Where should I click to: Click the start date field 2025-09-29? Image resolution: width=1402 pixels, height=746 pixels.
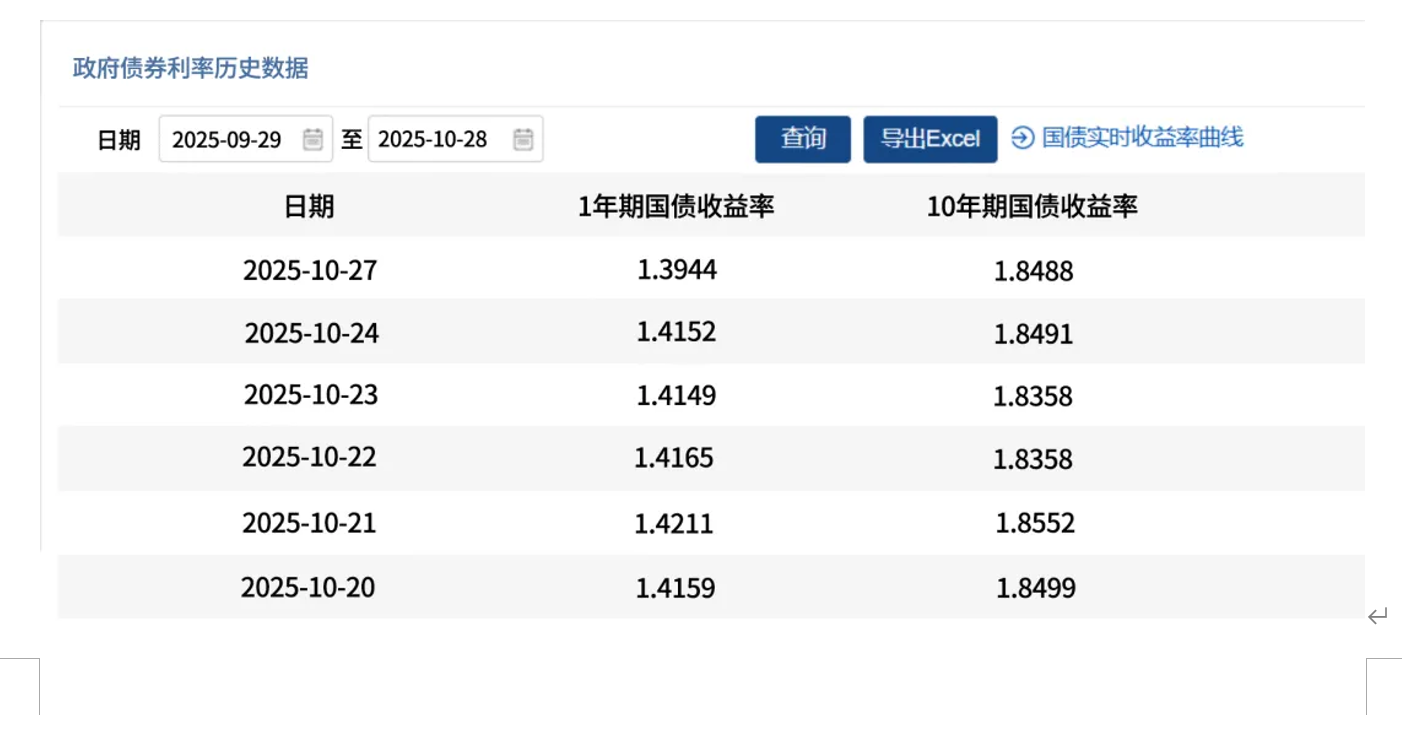(x=228, y=139)
